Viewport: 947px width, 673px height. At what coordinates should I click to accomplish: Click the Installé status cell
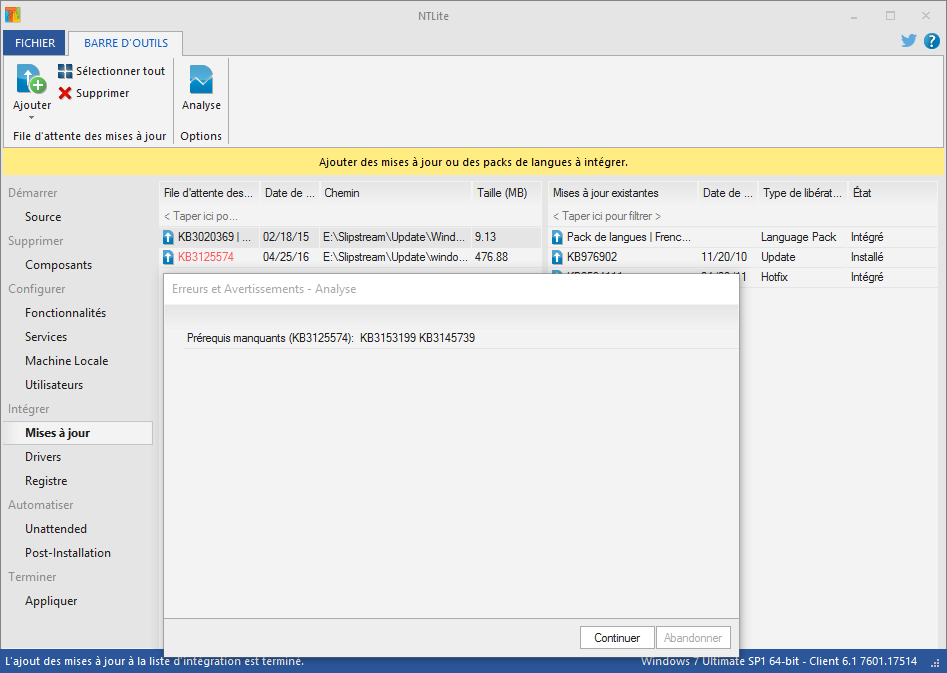click(x=867, y=257)
